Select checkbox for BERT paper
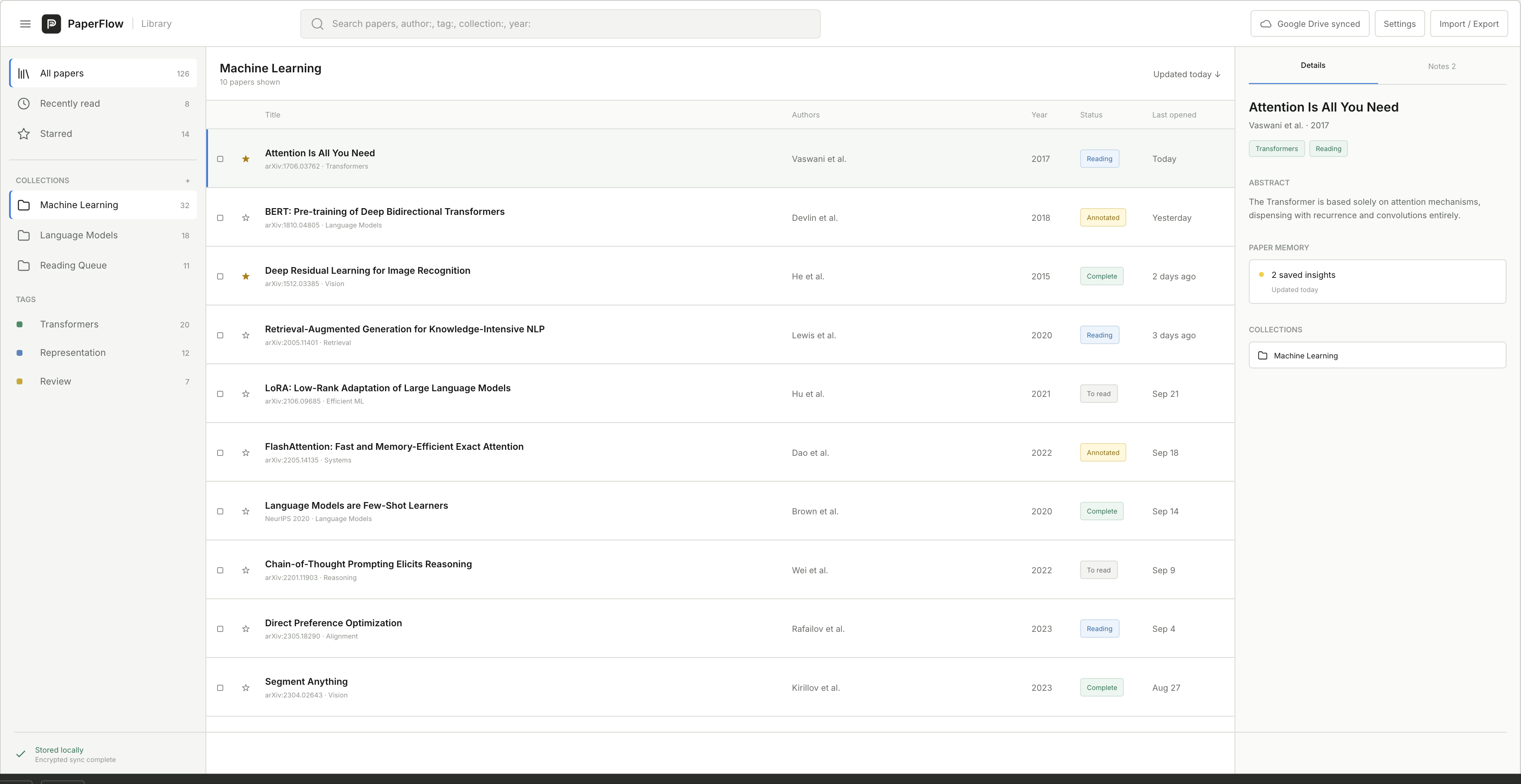 [220, 218]
